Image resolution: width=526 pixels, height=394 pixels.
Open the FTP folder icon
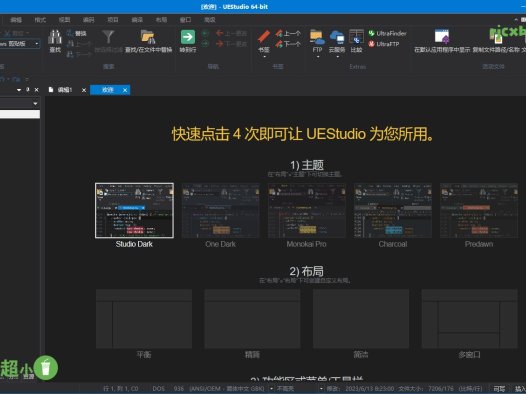(317, 37)
